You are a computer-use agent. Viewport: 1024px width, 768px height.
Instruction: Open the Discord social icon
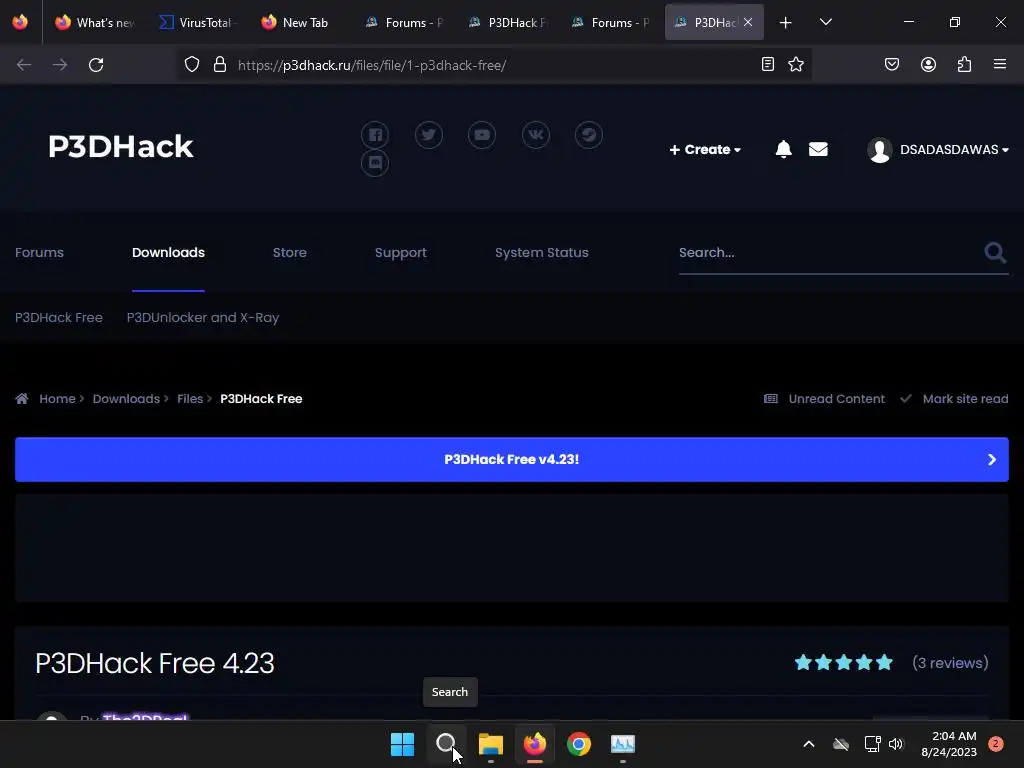pos(375,163)
